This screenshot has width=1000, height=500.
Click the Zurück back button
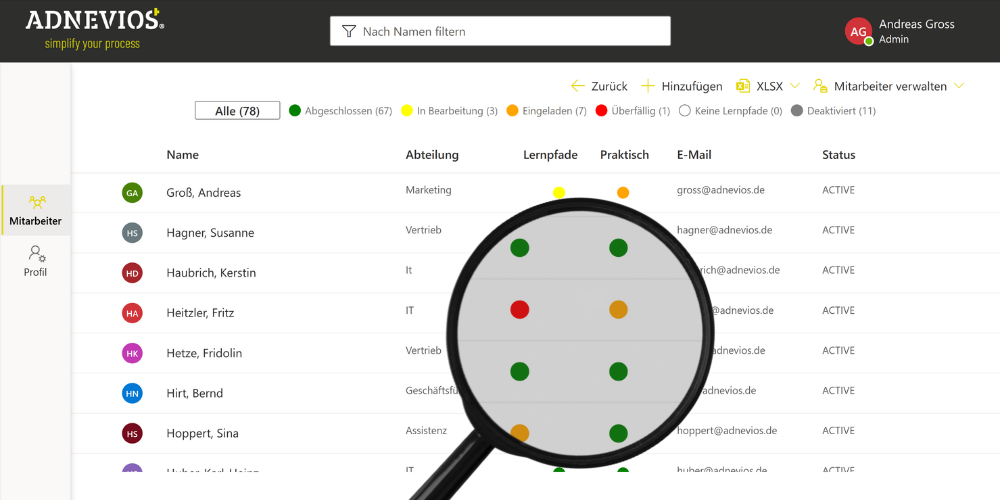(599, 86)
